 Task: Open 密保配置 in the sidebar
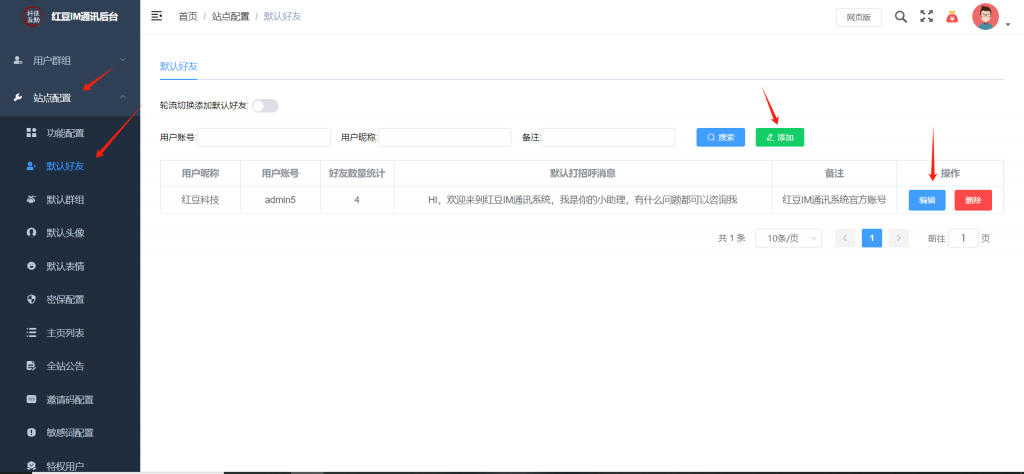(65, 299)
